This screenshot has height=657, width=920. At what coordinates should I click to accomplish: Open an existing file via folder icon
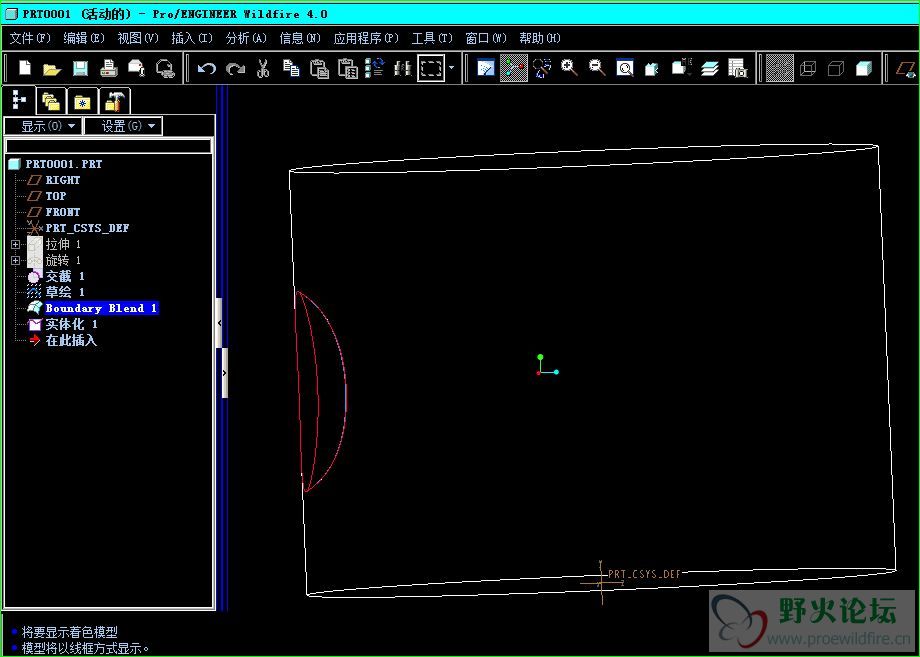click(x=52, y=69)
